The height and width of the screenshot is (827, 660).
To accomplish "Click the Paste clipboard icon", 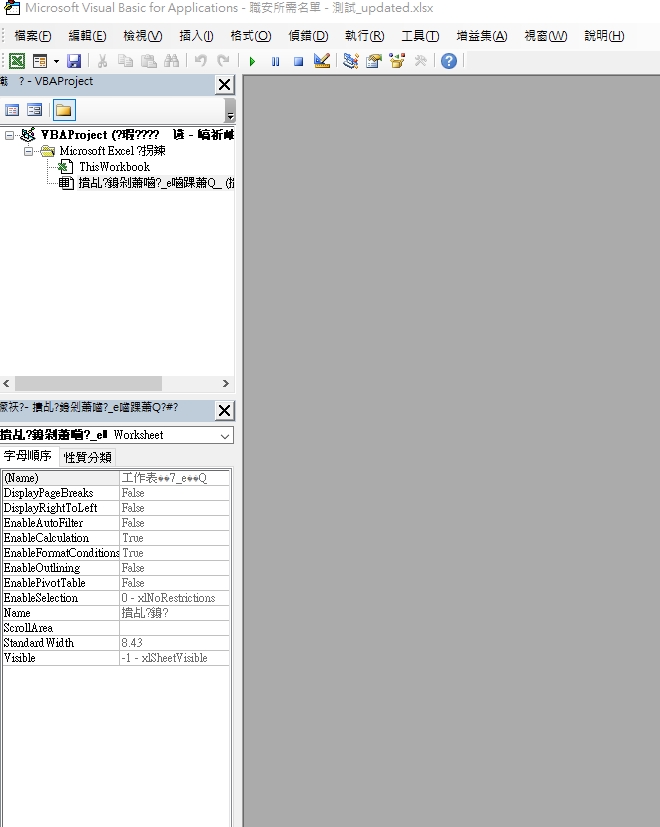I will pyautogui.click(x=148, y=61).
